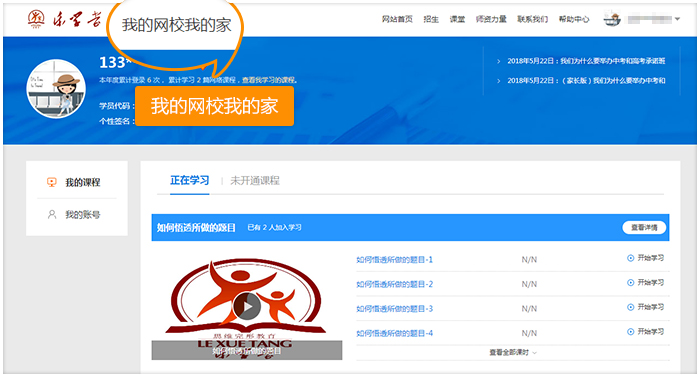Click the play-circle icon on lesson 1 row
The image size is (700, 377).
point(630,258)
